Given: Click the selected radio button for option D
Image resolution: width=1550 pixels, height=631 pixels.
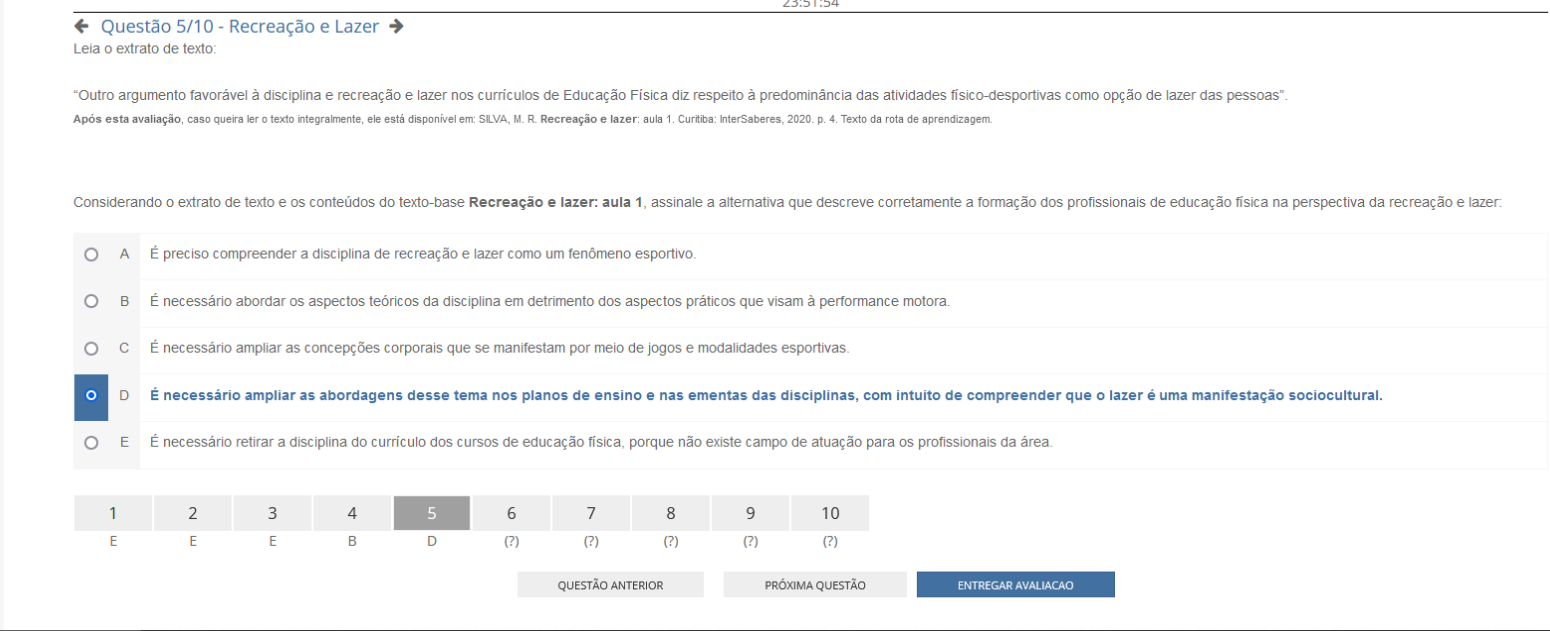Looking at the screenshot, I should 91,396.
